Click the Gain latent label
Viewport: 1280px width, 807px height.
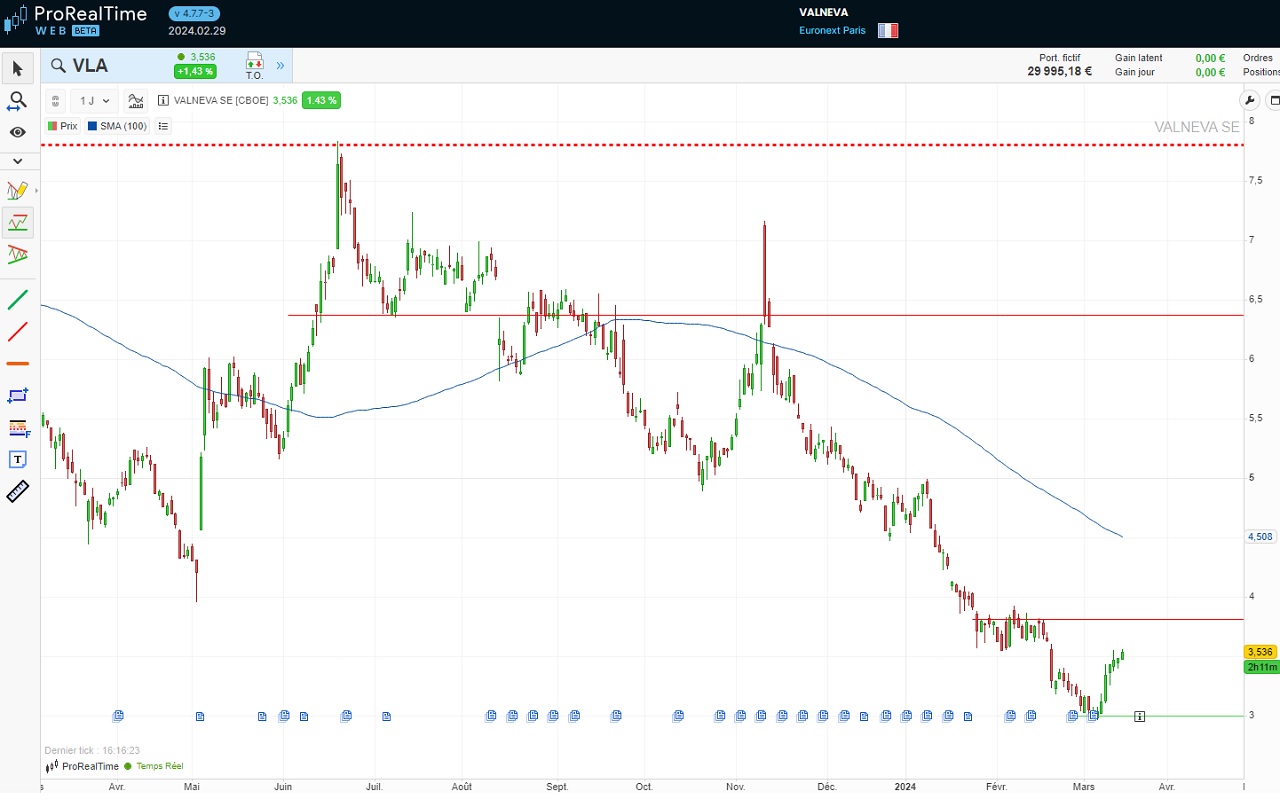click(x=1139, y=58)
